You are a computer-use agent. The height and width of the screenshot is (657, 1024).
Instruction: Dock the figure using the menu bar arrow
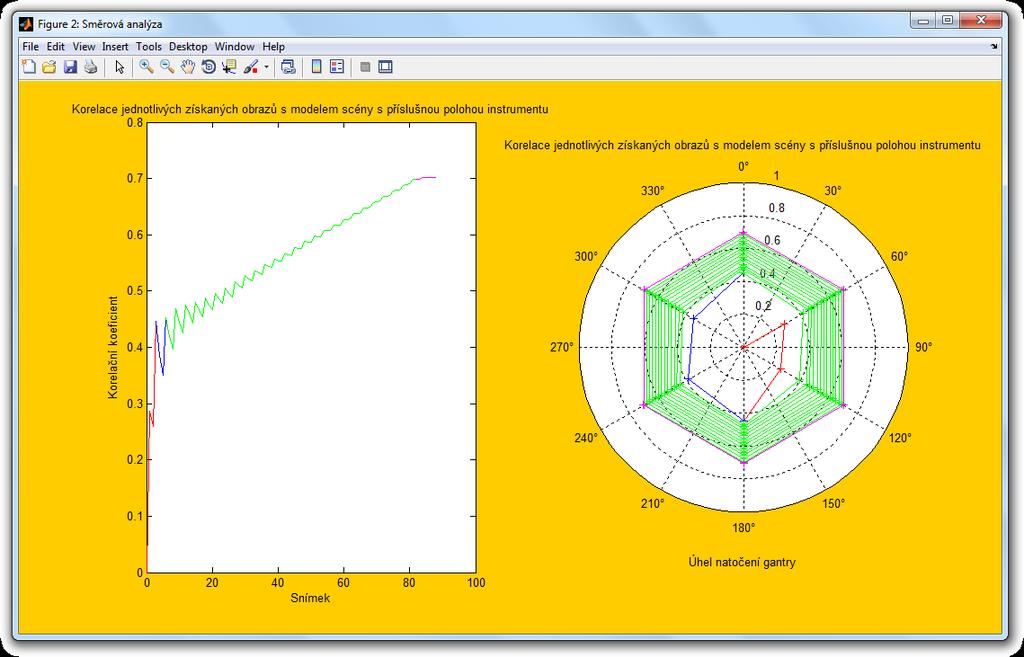coord(994,46)
